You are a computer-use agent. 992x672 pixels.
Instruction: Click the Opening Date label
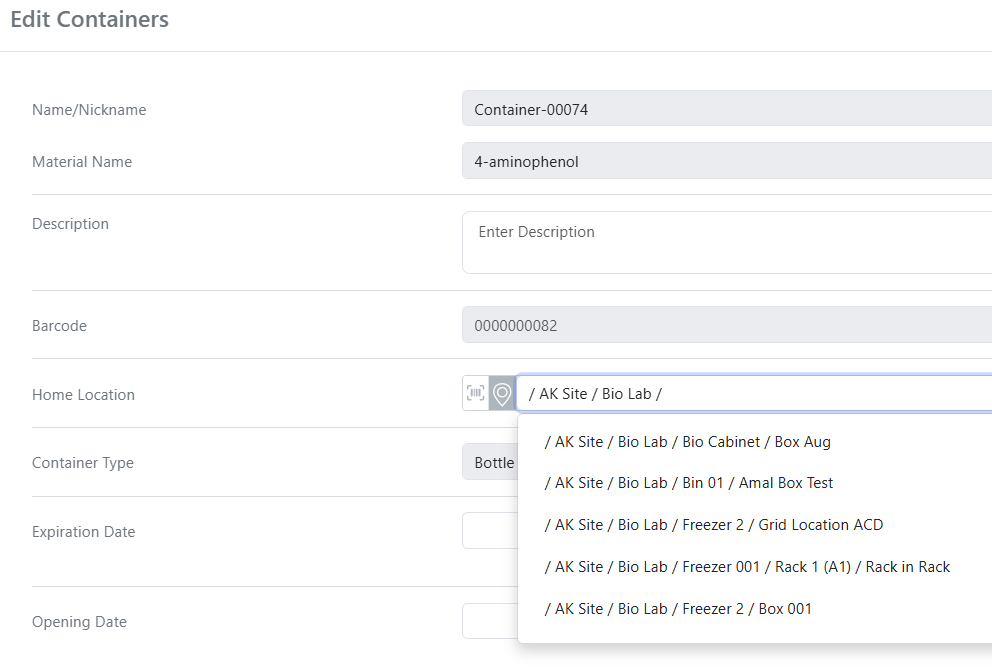(79, 622)
